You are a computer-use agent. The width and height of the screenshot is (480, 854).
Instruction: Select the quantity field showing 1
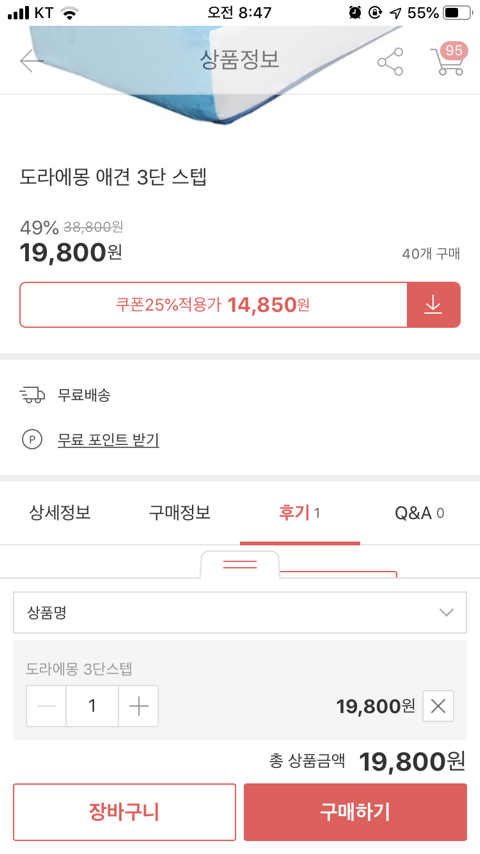(92, 706)
